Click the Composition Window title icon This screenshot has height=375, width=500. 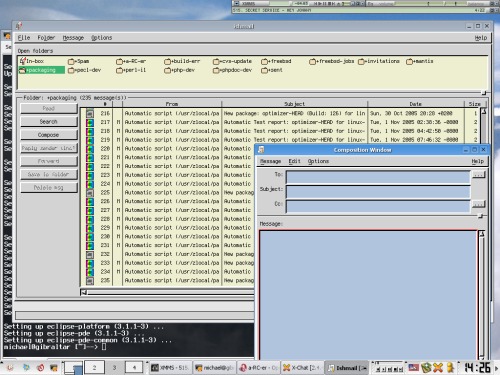tap(261, 150)
